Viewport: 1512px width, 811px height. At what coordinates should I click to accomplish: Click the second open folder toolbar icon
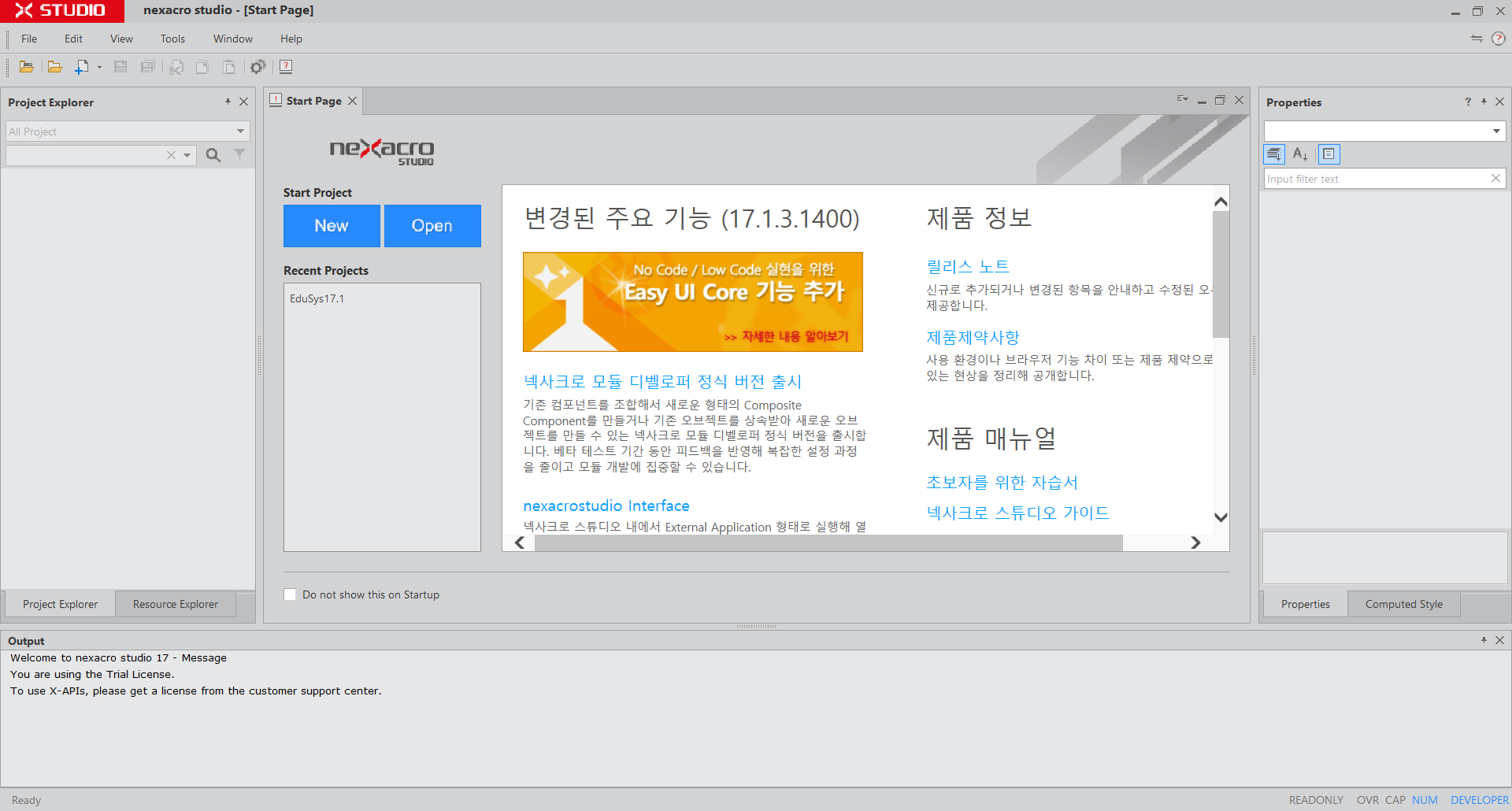click(54, 67)
